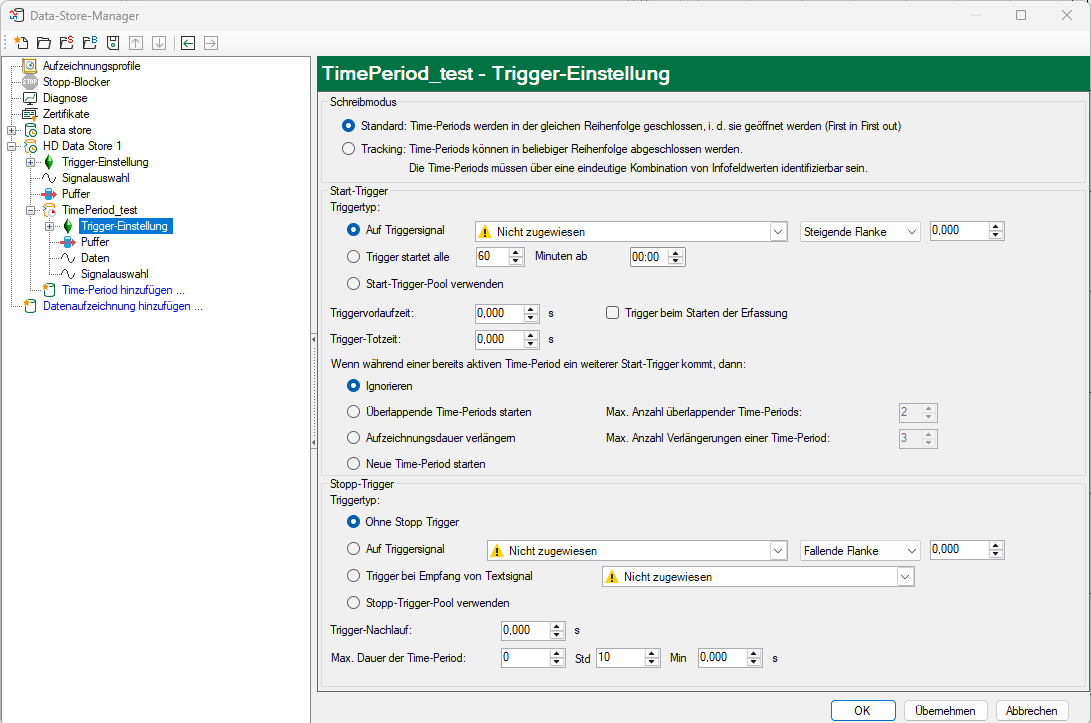
Task: Click the Datenaufzeichnung hinzufügen icon
Action: [x=30, y=306]
